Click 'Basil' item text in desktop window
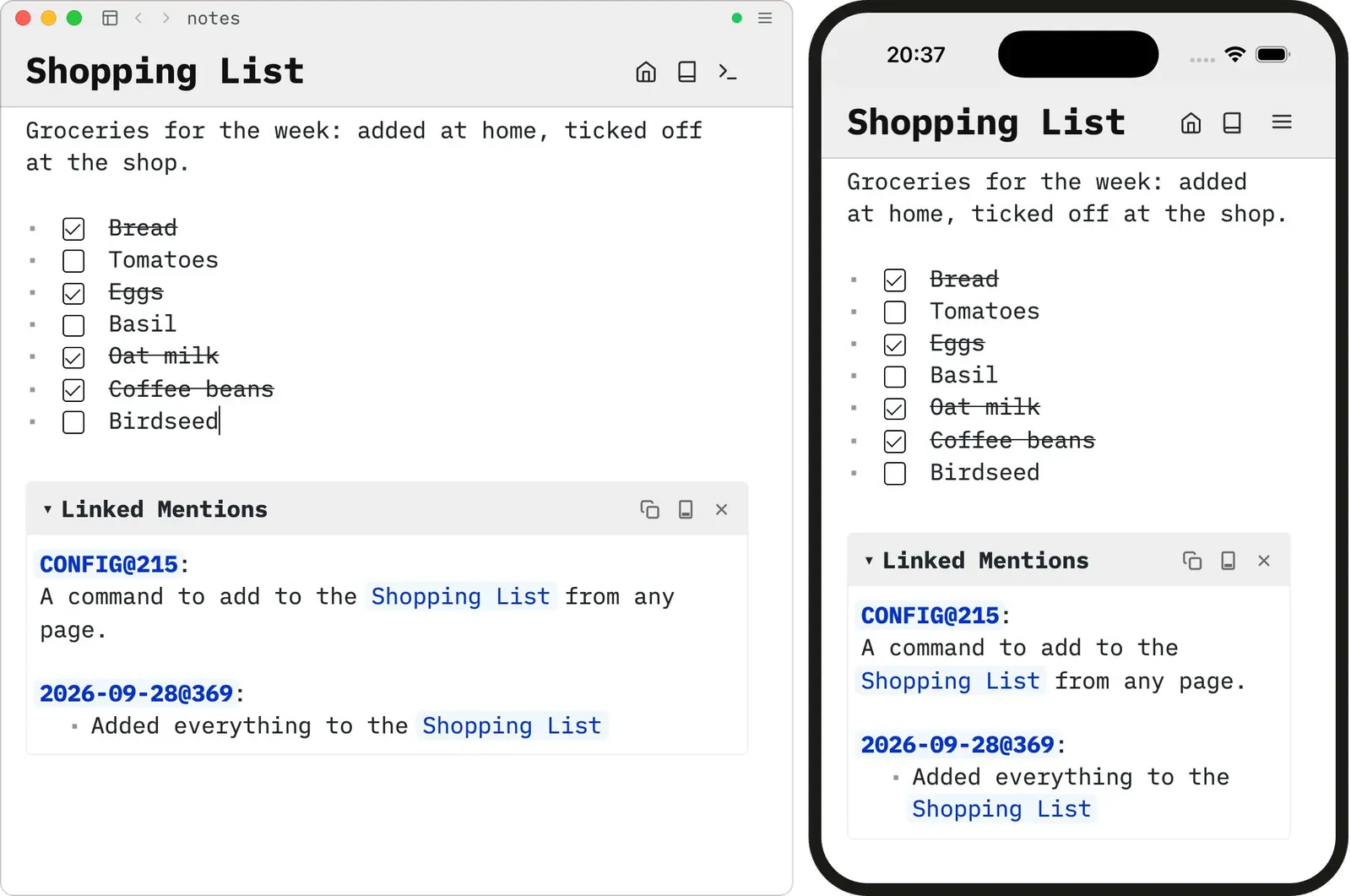1351x896 pixels. click(x=143, y=324)
